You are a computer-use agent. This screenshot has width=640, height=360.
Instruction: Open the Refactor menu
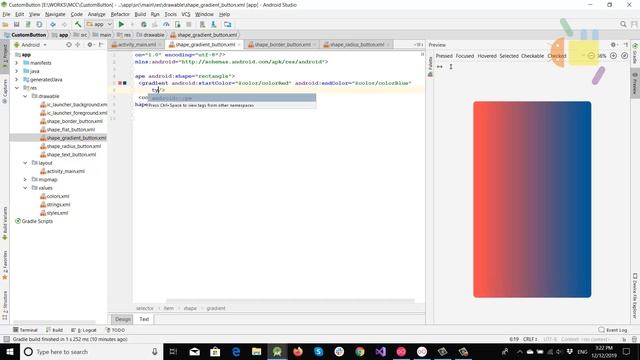120,14
